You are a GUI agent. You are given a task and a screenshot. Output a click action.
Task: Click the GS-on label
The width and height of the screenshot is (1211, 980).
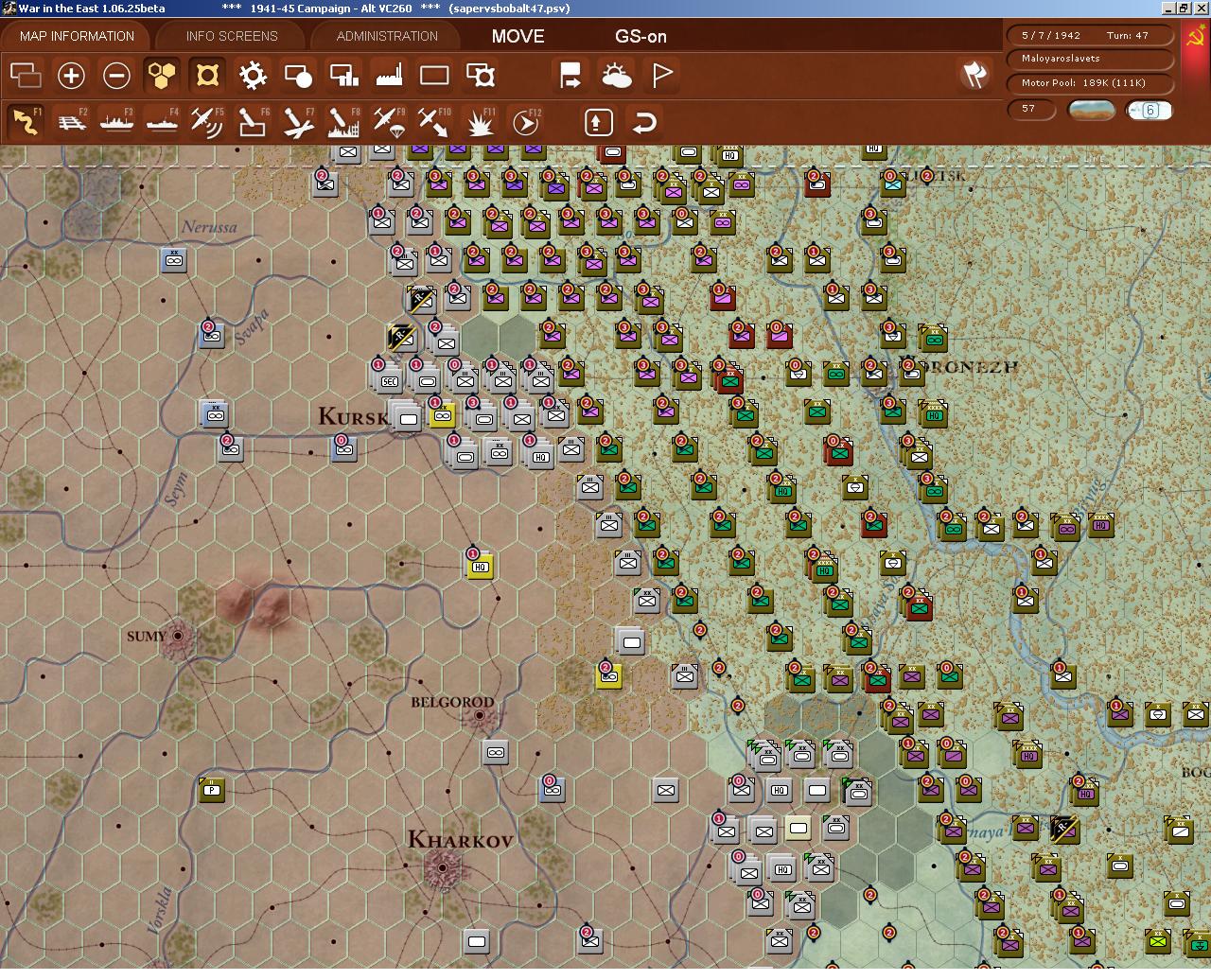click(x=641, y=36)
